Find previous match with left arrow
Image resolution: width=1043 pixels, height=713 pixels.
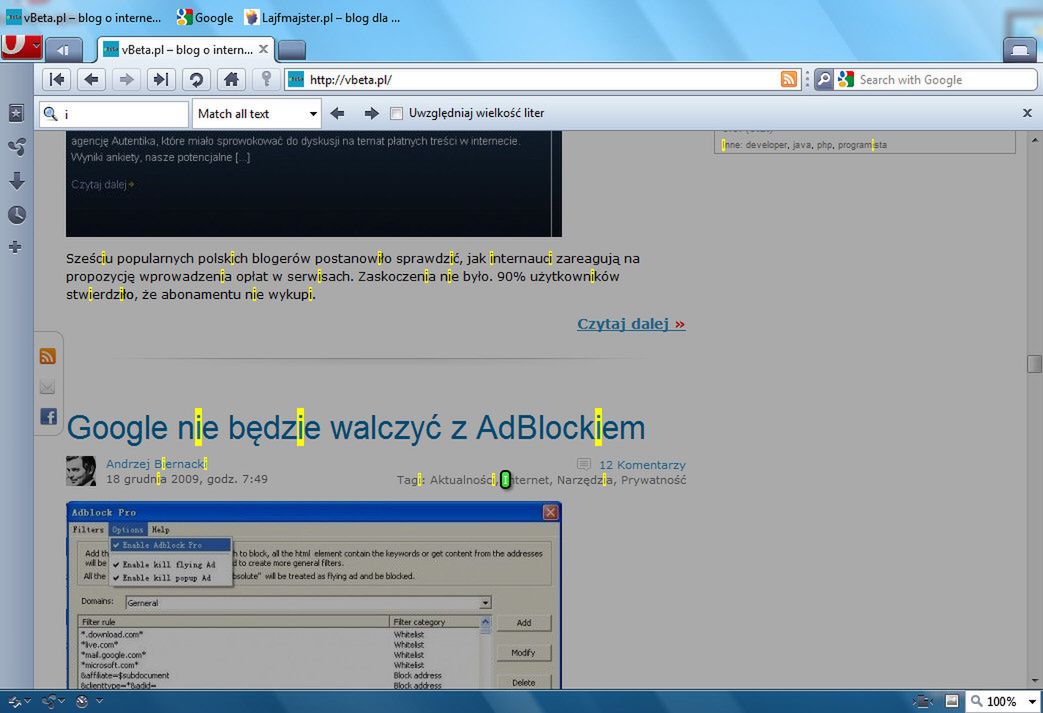point(337,114)
